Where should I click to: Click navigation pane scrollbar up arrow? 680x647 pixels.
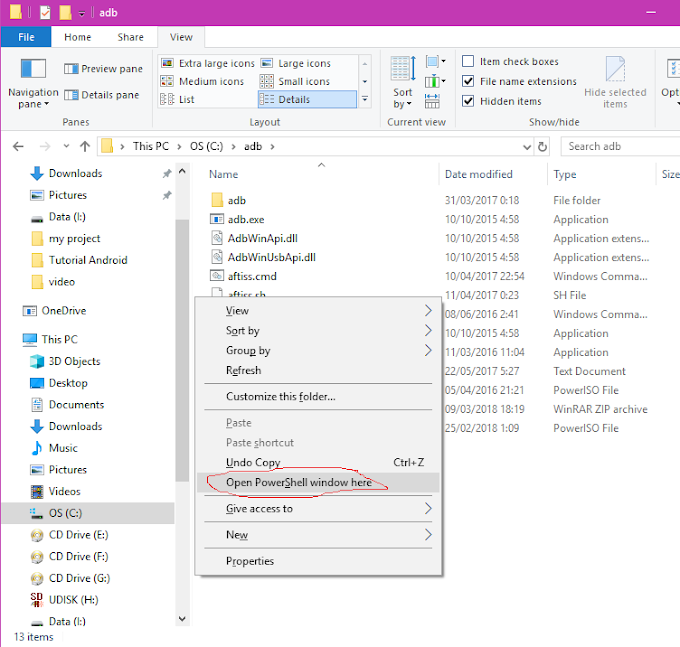click(182, 171)
